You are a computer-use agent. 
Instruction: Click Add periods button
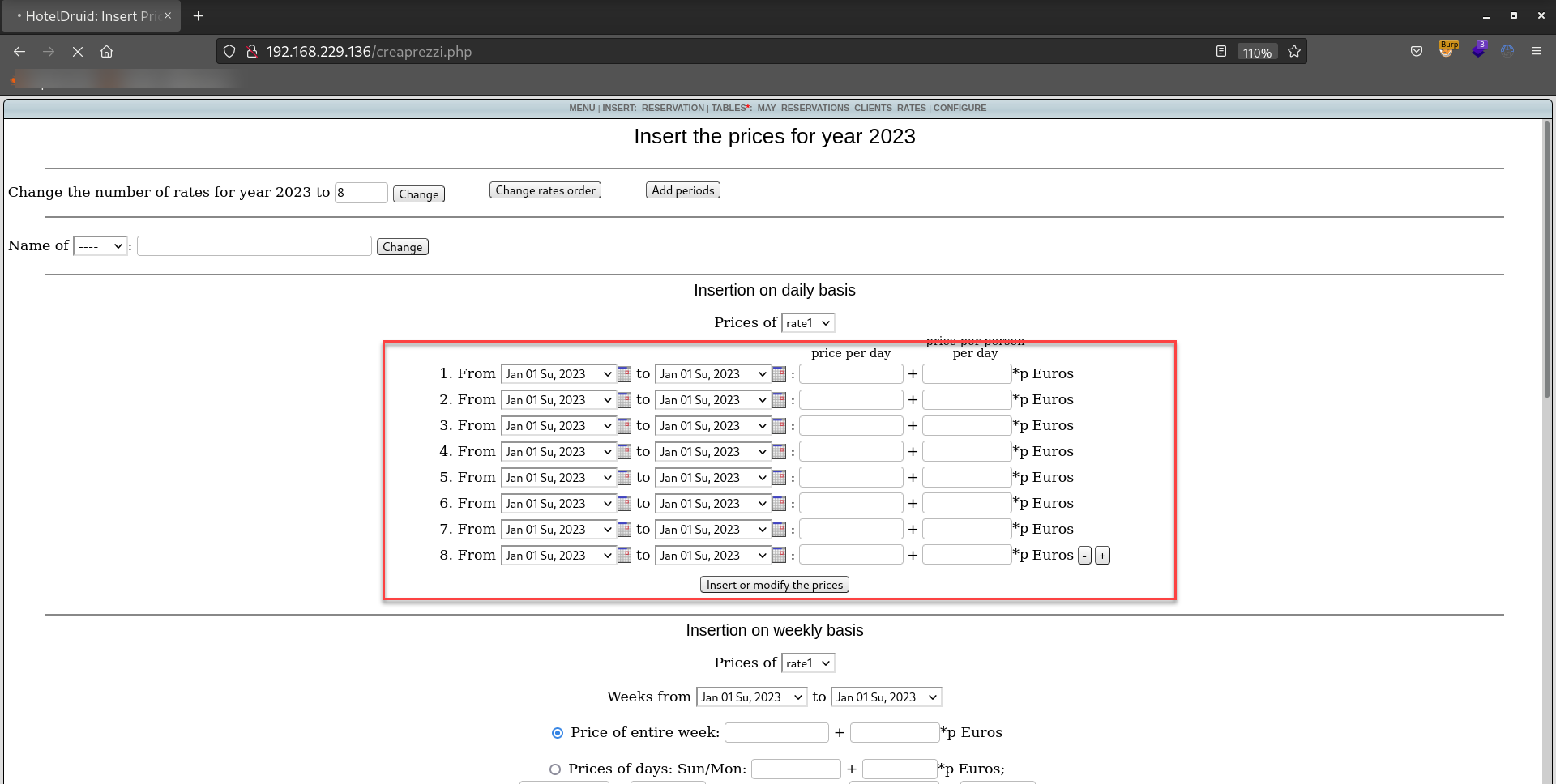(x=683, y=190)
